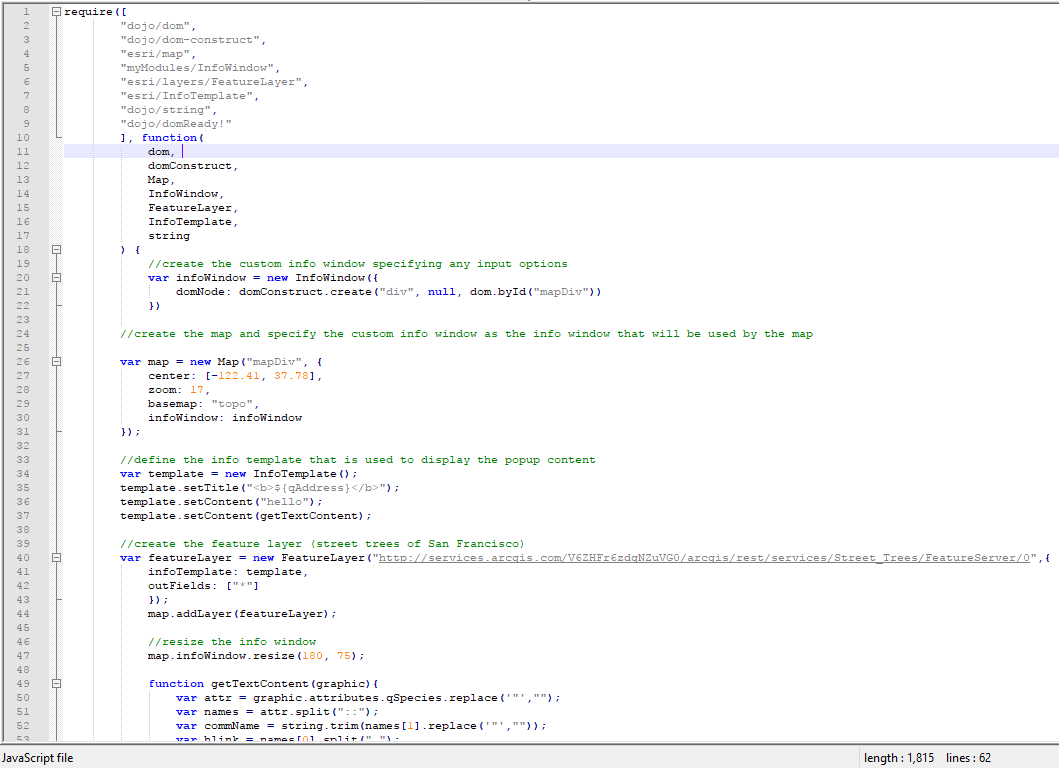1059x768 pixels.
Task: Collapse the function body fold on line 18
Action: click(57, 249)
